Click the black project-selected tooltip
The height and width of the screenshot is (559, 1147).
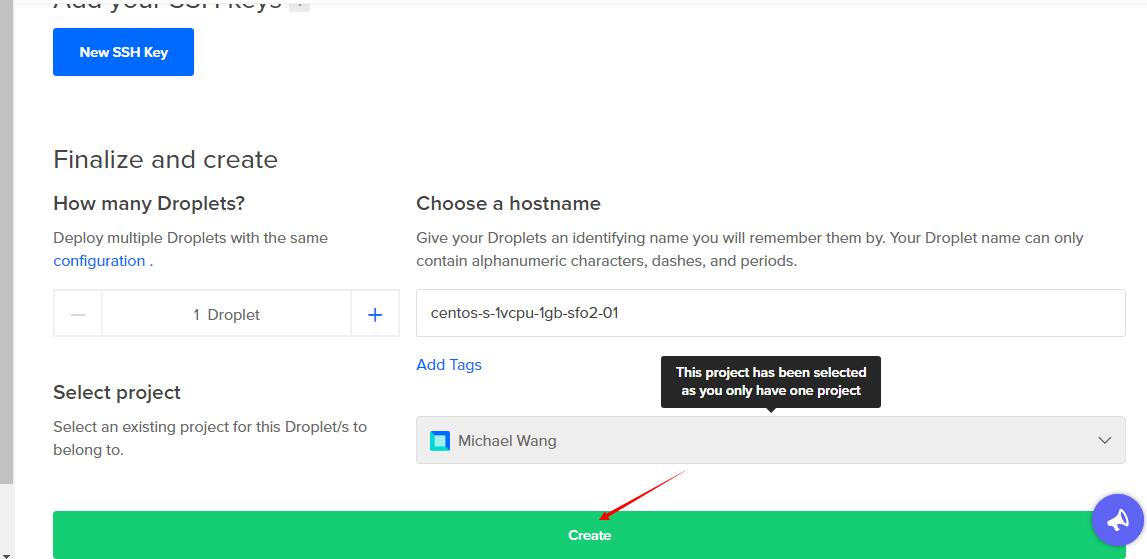click(770, 381)
